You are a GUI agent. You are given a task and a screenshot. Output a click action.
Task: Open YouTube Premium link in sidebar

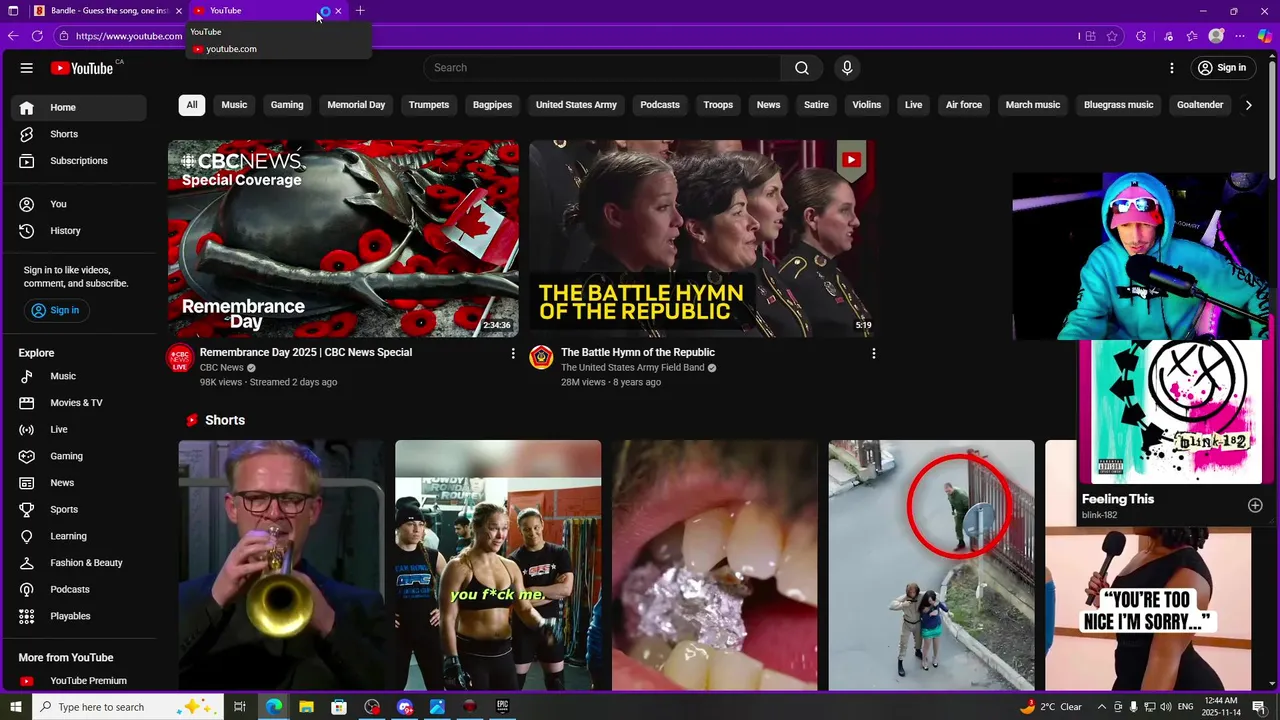tap(78, 681)
